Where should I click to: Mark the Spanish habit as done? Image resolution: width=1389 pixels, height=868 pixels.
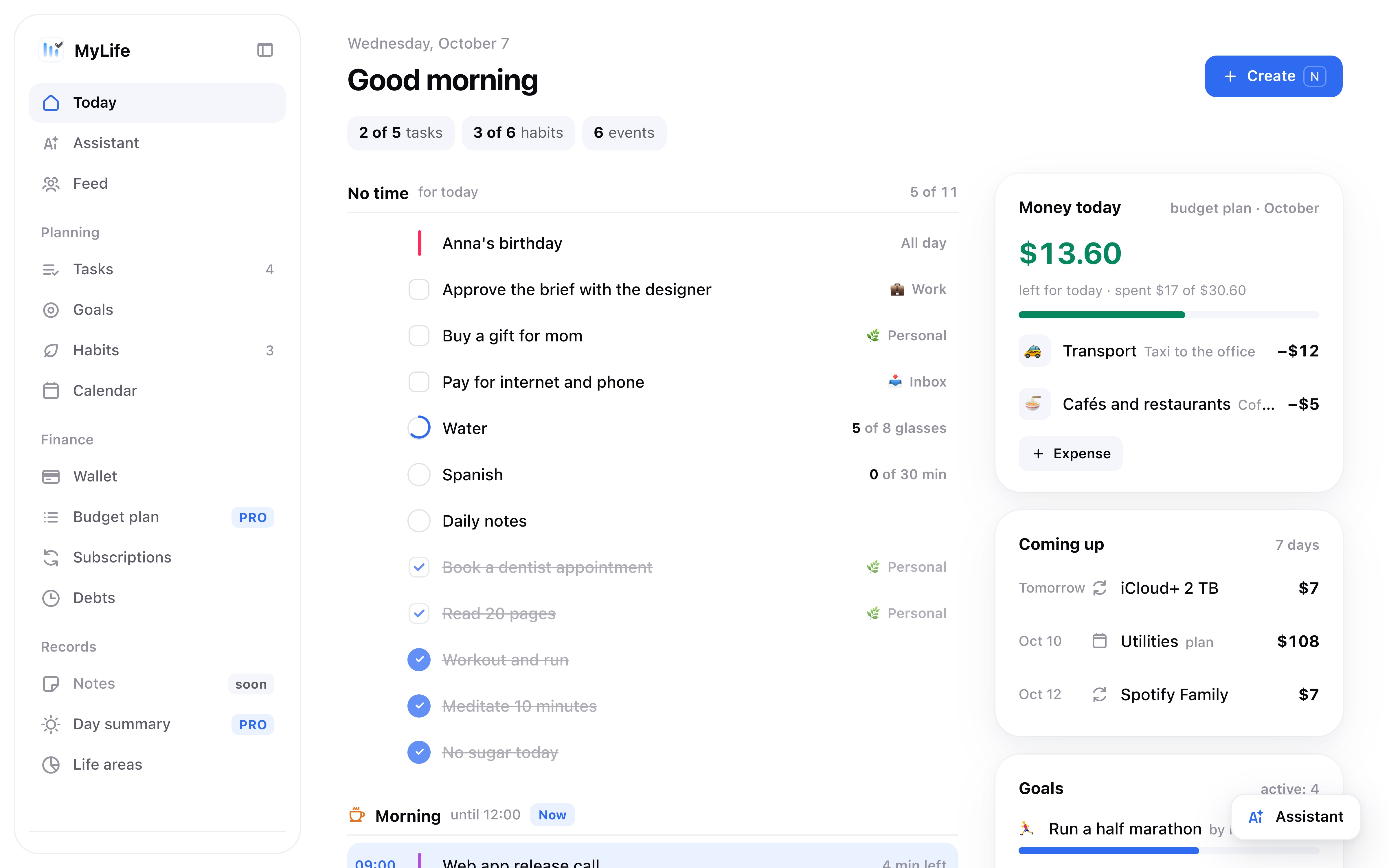(x=418, y=474)
